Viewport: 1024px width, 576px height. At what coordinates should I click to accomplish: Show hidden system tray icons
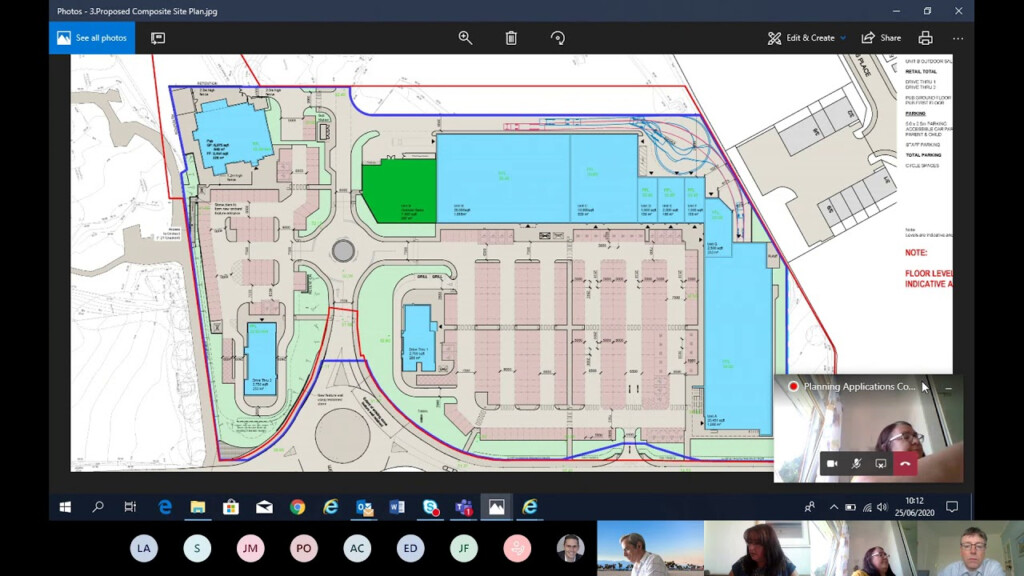pos(834,507)
